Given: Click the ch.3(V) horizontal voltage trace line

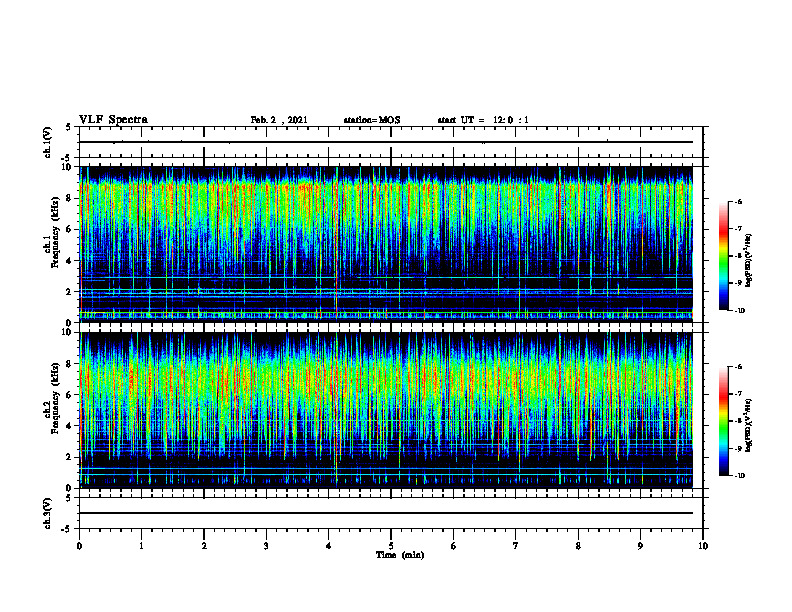Looking at the screenshot, I should tap(386, 513).
